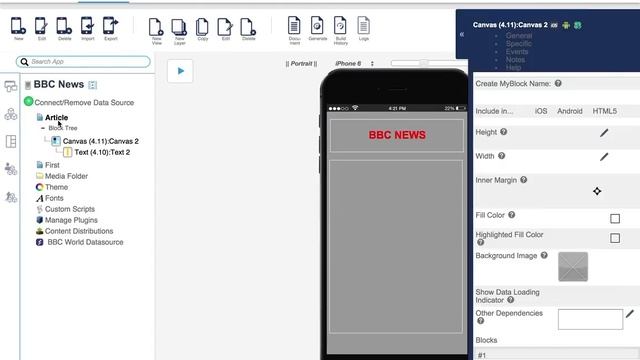Select the BBC NEWS text on phone canvas
The height and width of the screenshot is (360, 640).
[397, 135]
